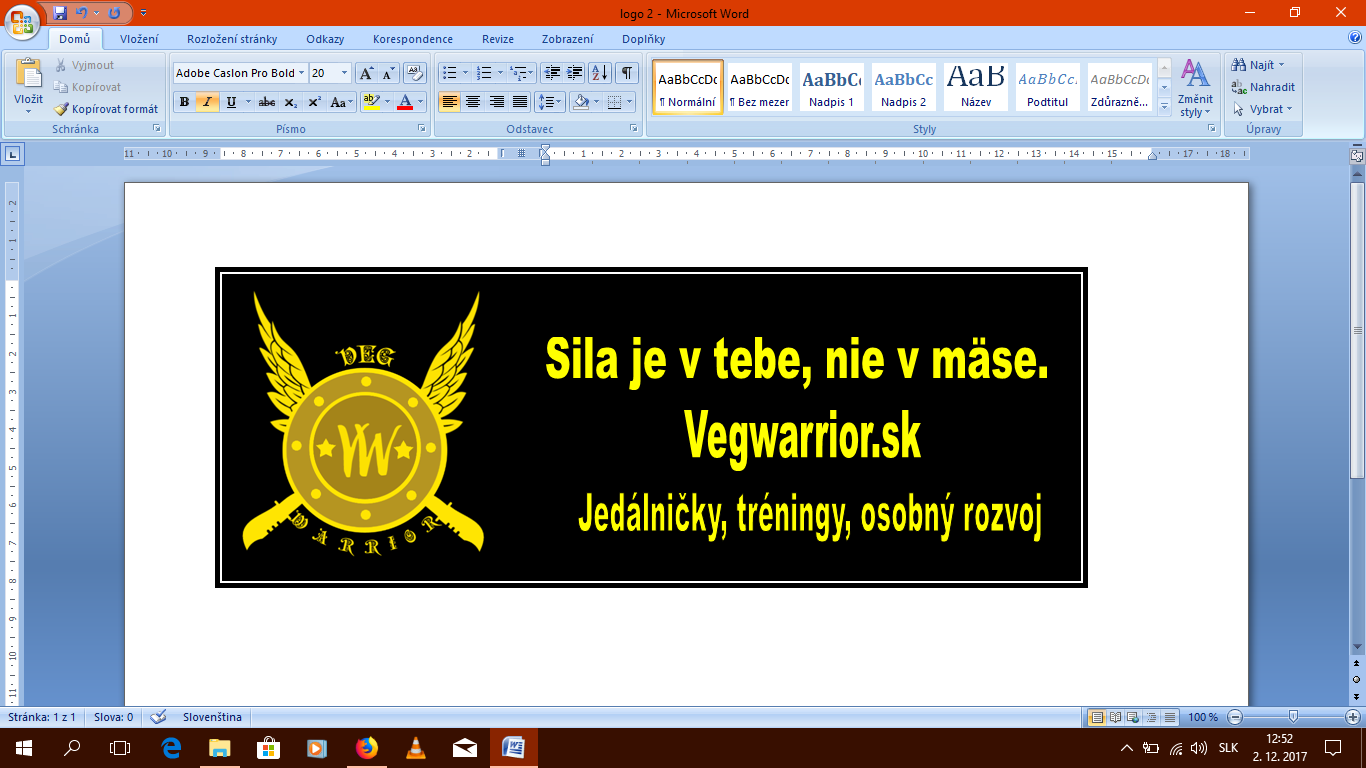This screenshot has width=1366, height=768.
Task: Apply superscript formatting
Action: point(314,102)
